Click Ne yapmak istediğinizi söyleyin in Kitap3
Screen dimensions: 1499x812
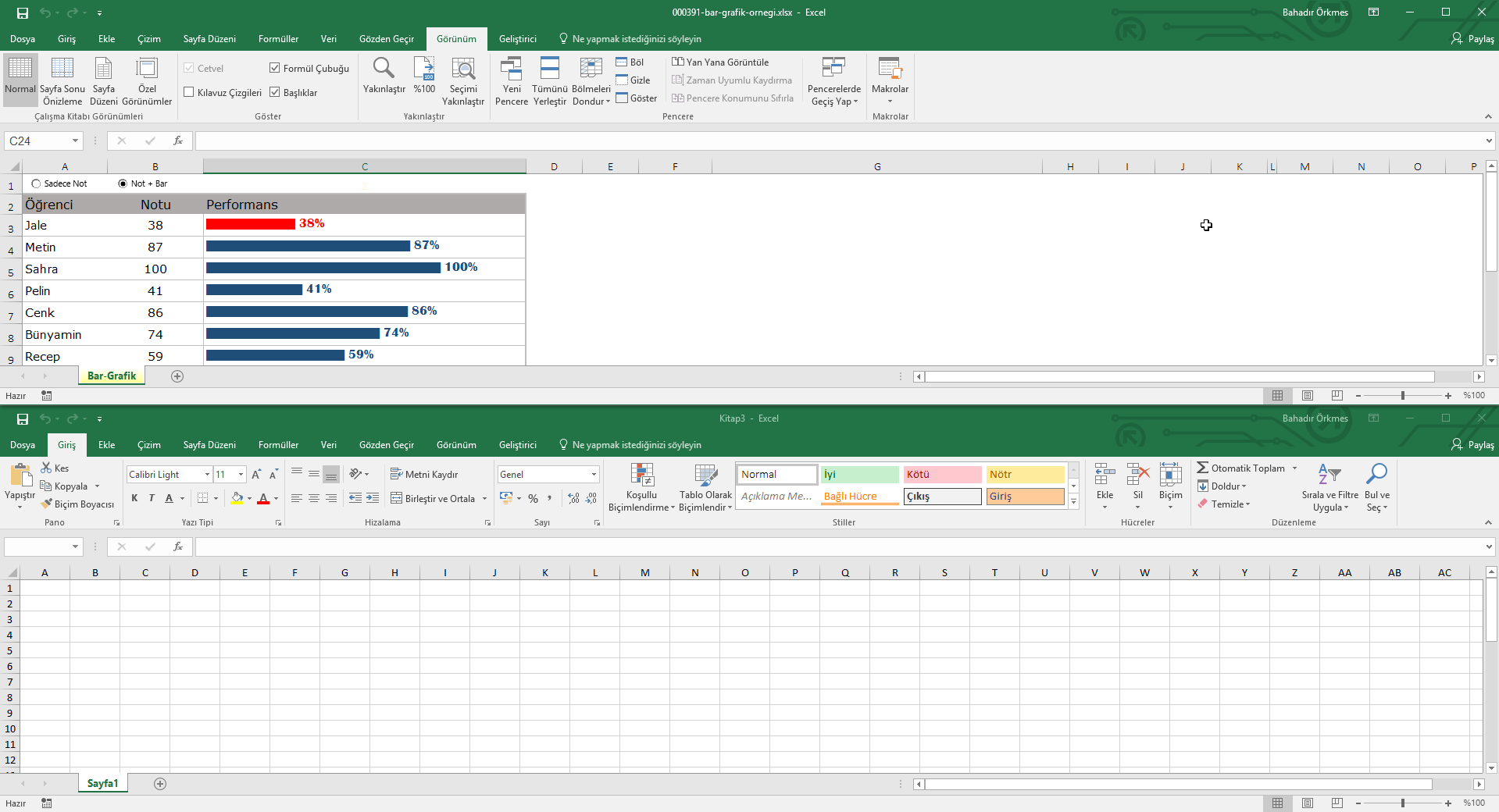pos(637,445)
